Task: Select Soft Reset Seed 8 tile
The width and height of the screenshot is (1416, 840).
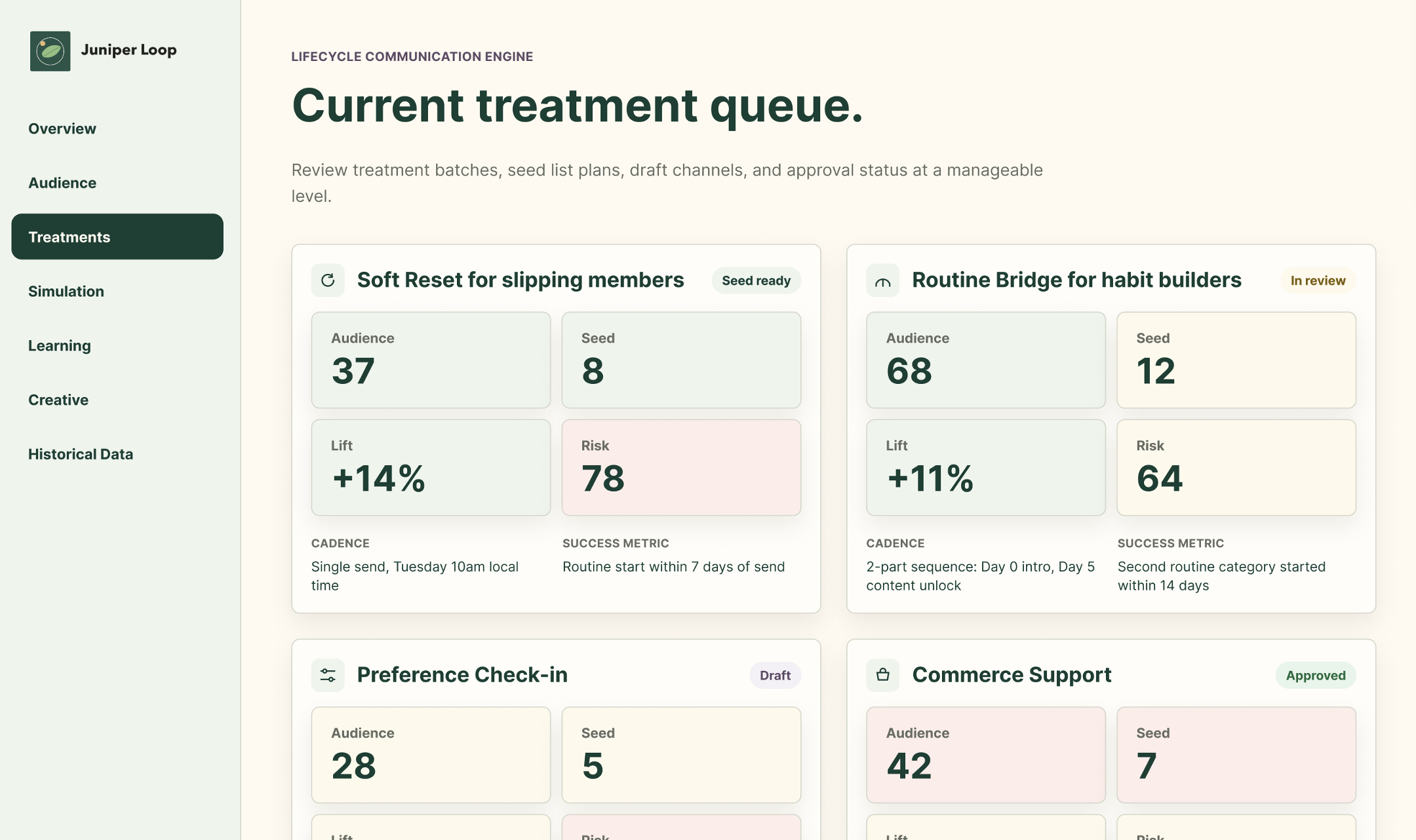Action: tap(681, 360)
